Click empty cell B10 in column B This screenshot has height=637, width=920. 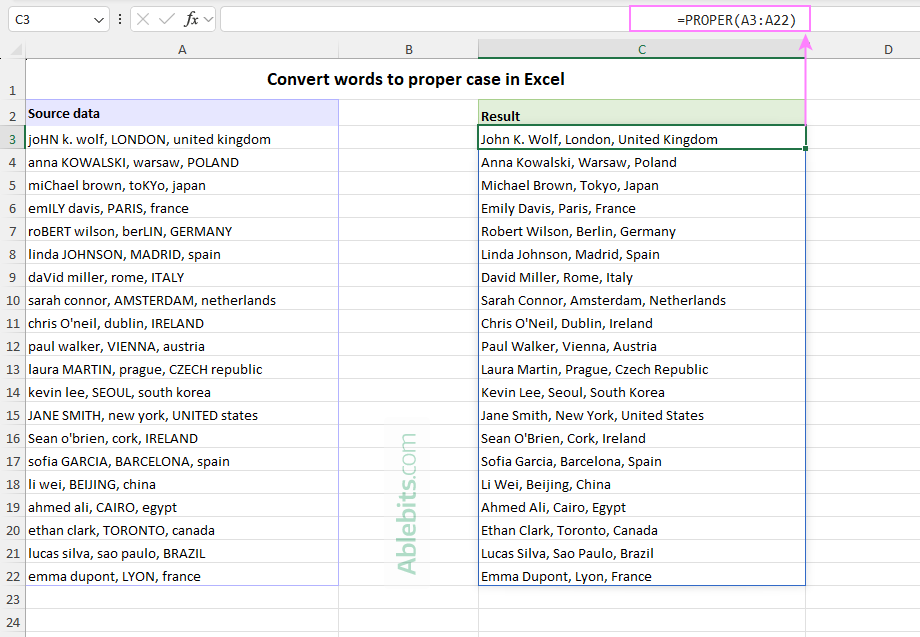408,300
